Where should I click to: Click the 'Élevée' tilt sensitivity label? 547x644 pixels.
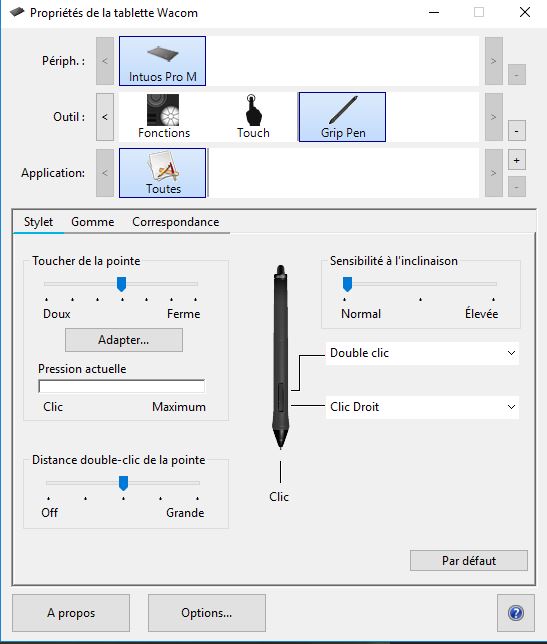click(x=481, y=313)
